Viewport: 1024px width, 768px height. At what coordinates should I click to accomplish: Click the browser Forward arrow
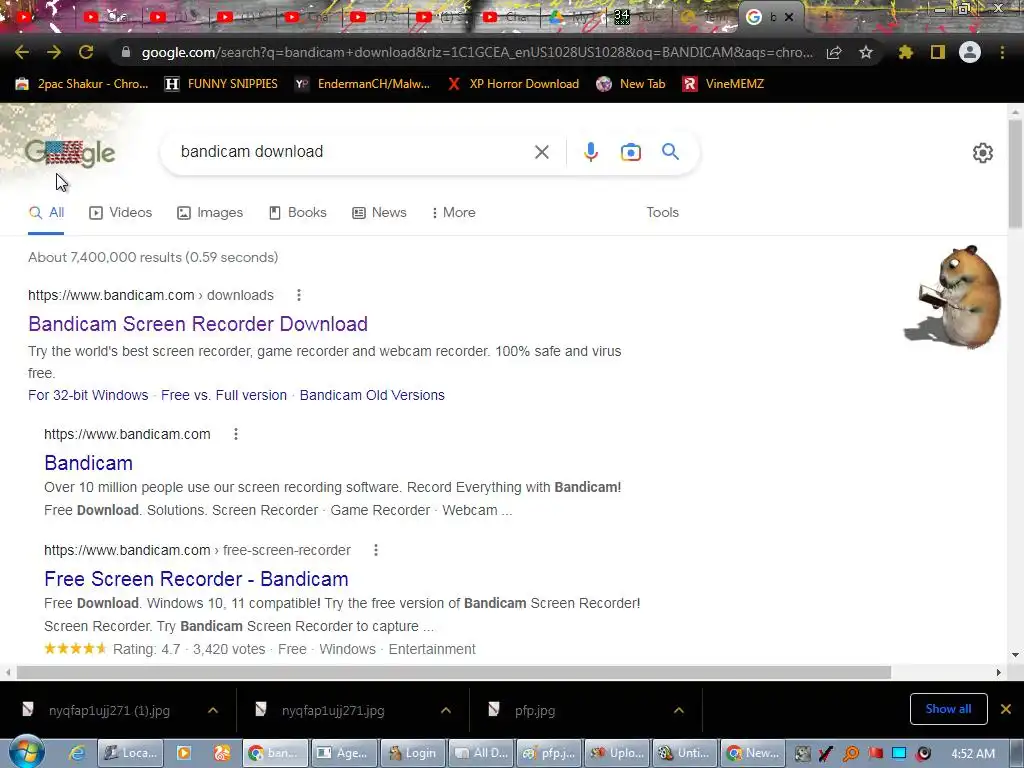tap(54, 52)
